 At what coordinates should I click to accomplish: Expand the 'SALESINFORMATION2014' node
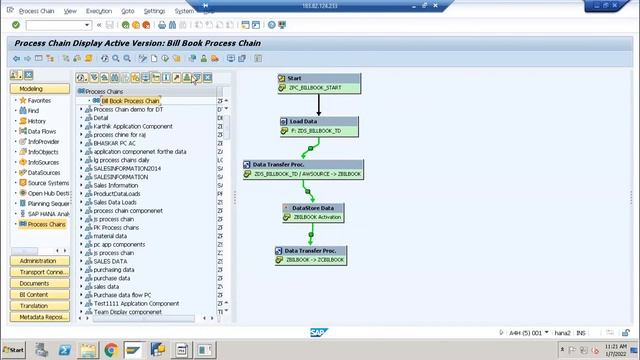click(x=81, y=168)
